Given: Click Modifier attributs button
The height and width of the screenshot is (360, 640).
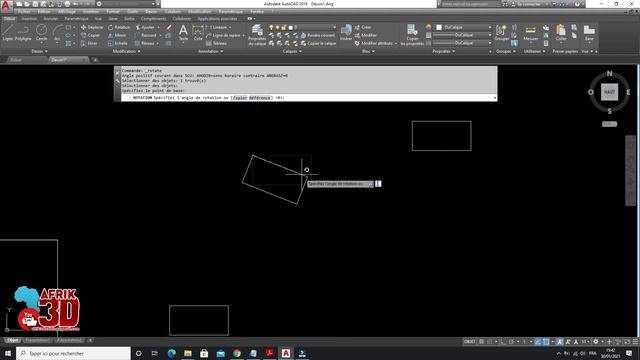Looking at the screenshot, I should (x=374, y=43).
